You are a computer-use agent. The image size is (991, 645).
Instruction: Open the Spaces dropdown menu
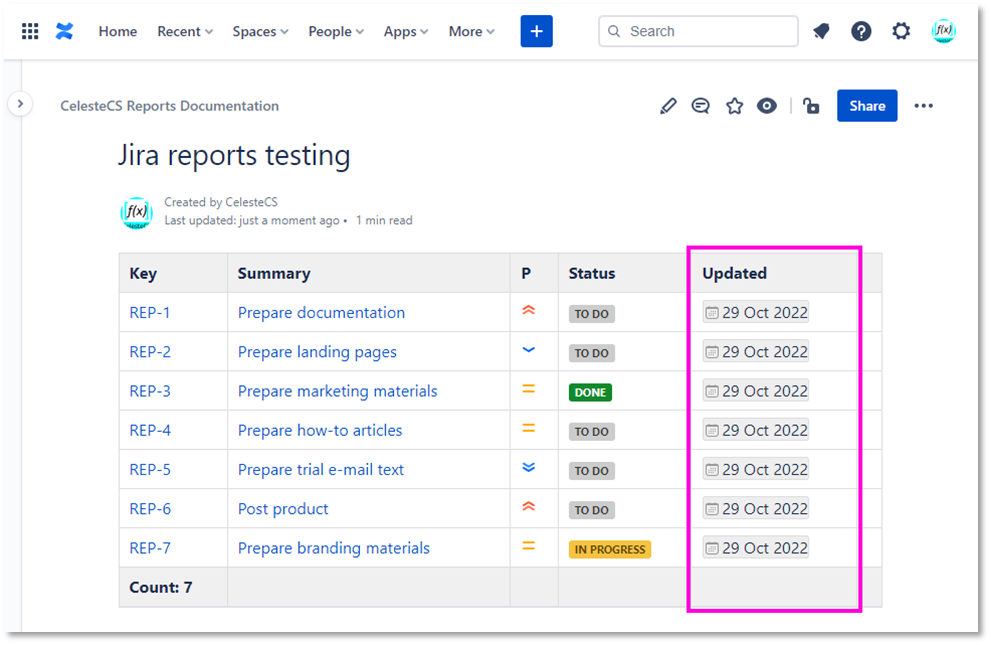pyautogui.click(x=260, y=31)
